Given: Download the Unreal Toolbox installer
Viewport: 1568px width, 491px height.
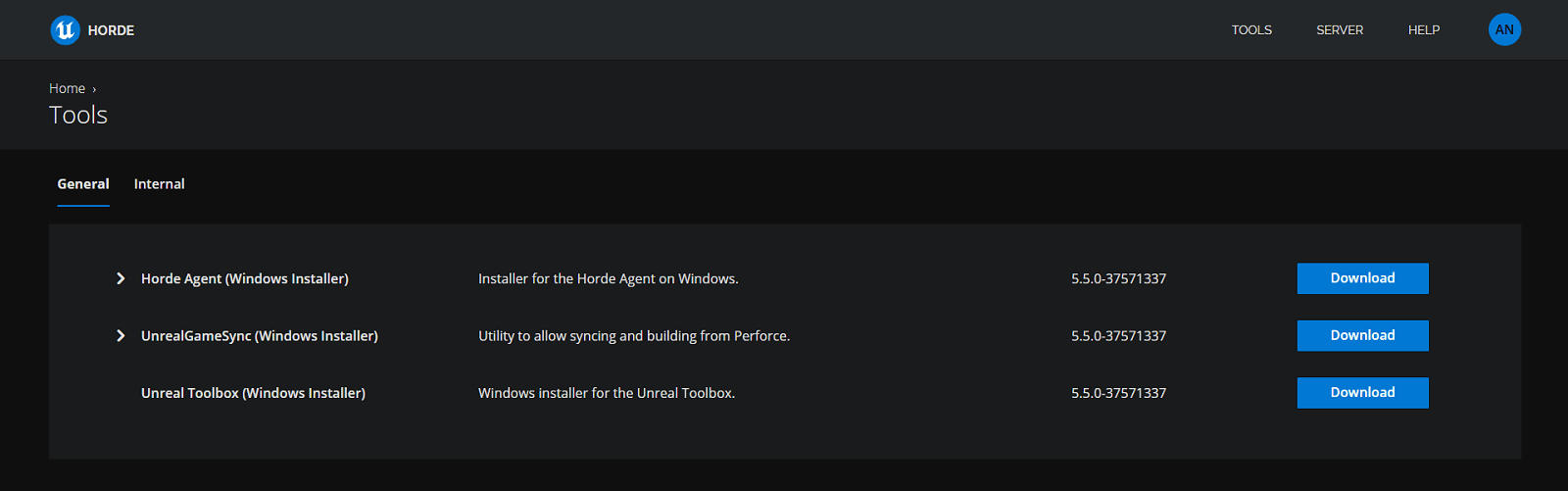Looking at the screenshot, I should point(1362,392).
